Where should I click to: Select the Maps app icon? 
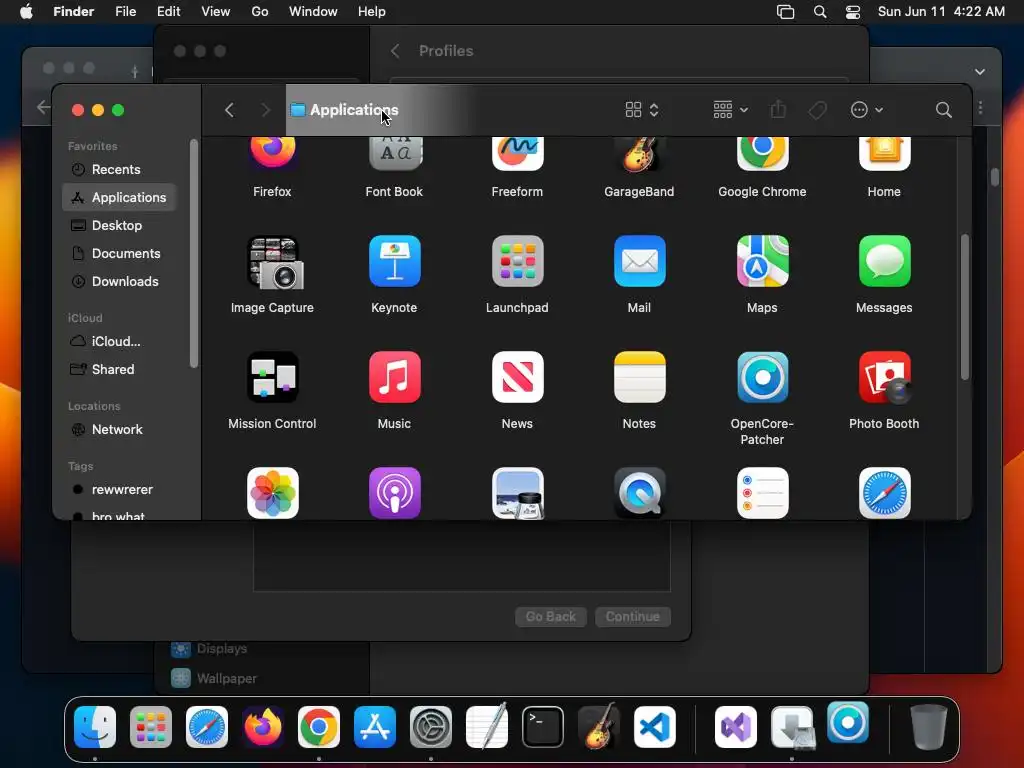tap(762, 262)
